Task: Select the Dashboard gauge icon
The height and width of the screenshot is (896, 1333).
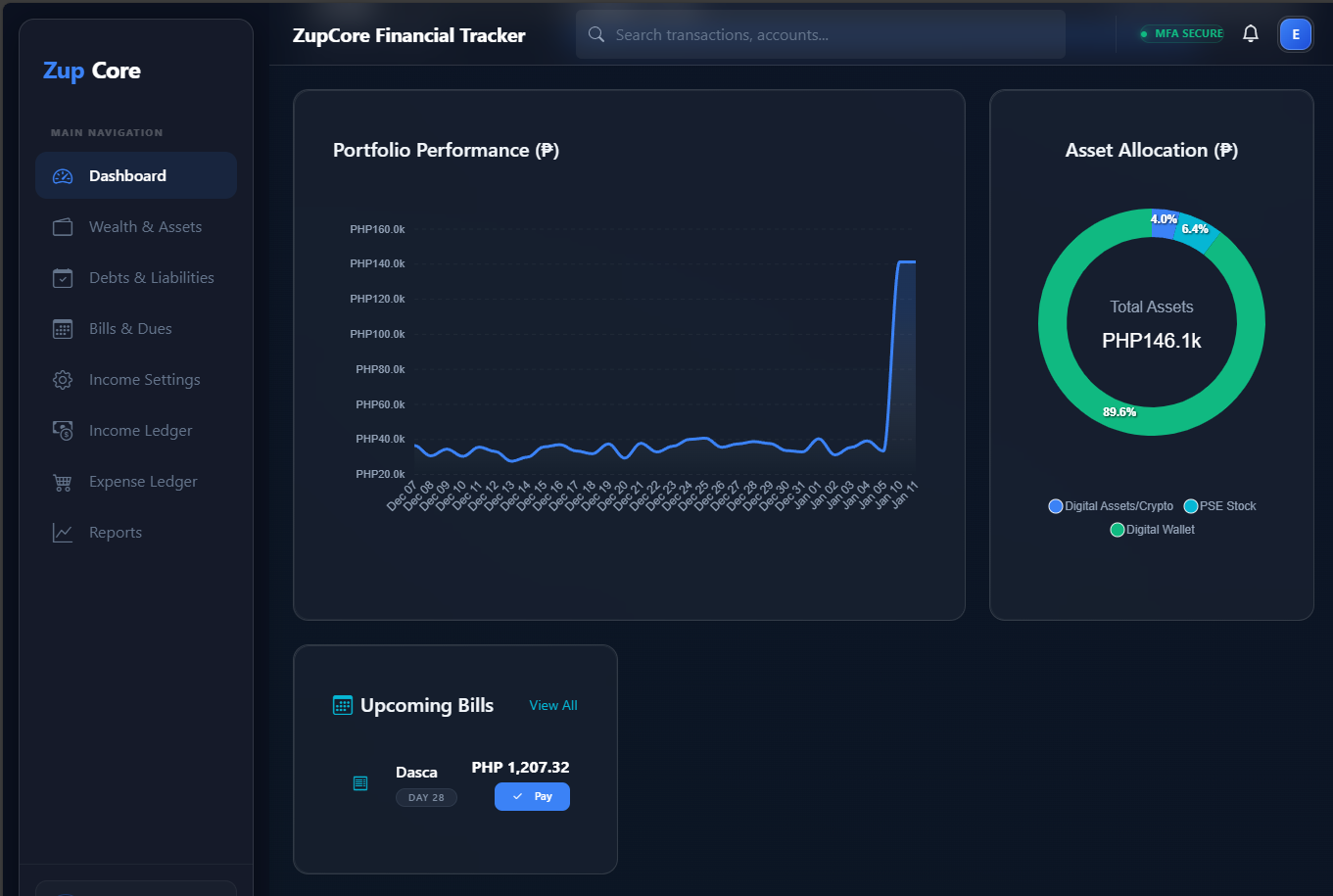Action: [62, 175]
